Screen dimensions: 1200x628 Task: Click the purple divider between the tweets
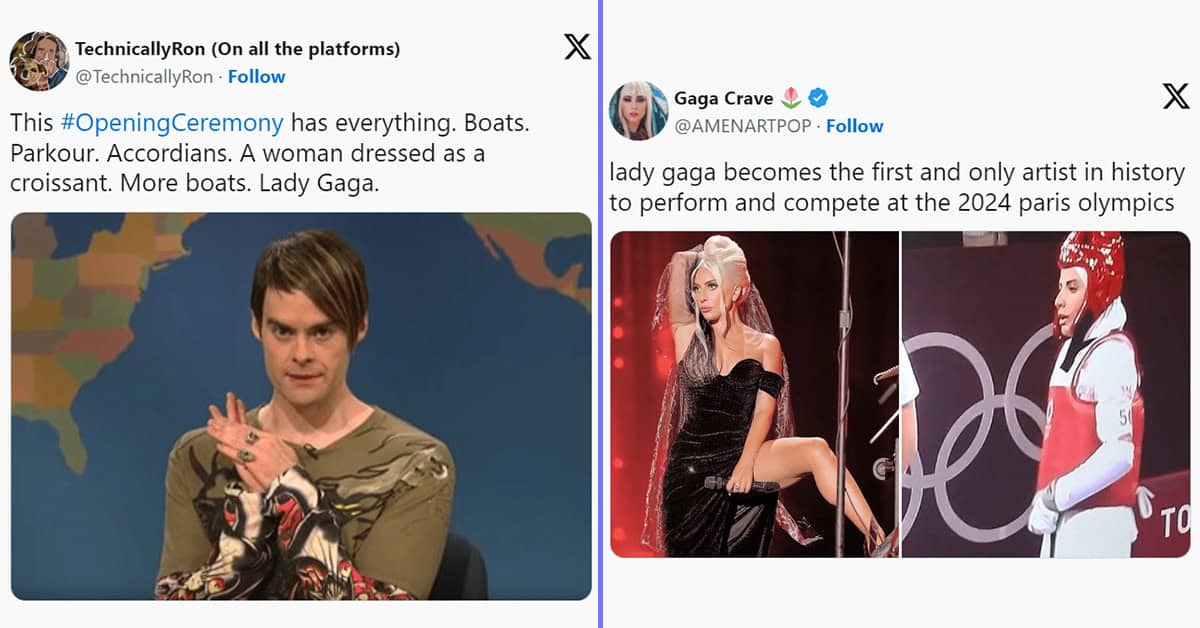[600, 314]
